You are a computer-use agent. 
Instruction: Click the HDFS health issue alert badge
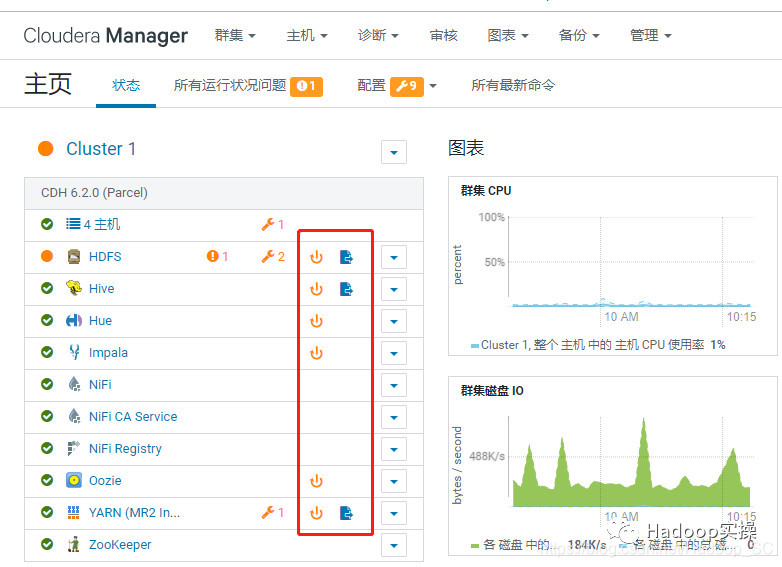click(x=217, y=256)
